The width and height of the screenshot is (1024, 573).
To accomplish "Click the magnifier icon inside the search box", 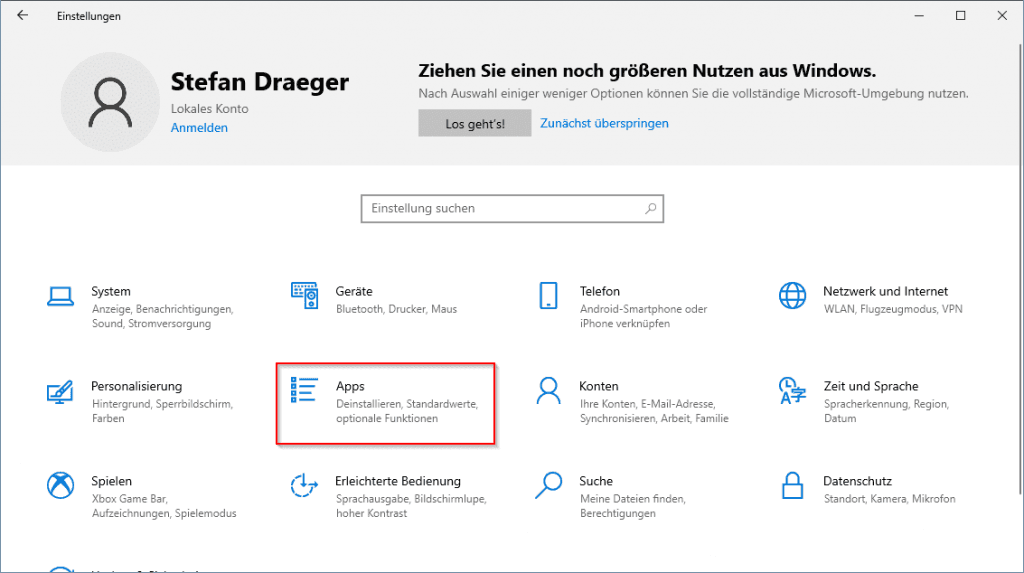I will [650, 209].
